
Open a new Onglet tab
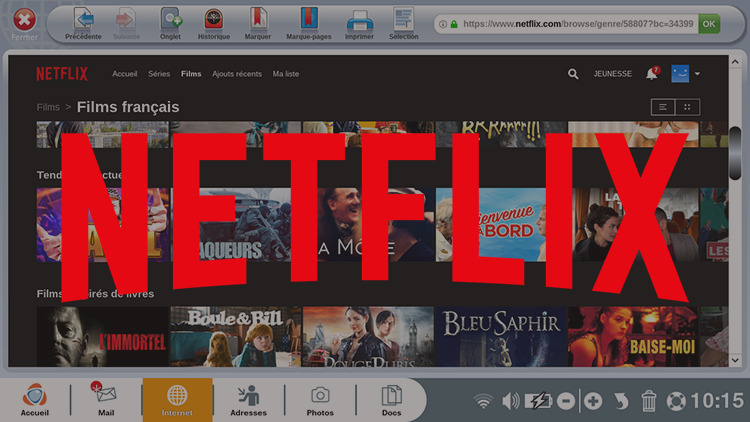tap(170, 20)
